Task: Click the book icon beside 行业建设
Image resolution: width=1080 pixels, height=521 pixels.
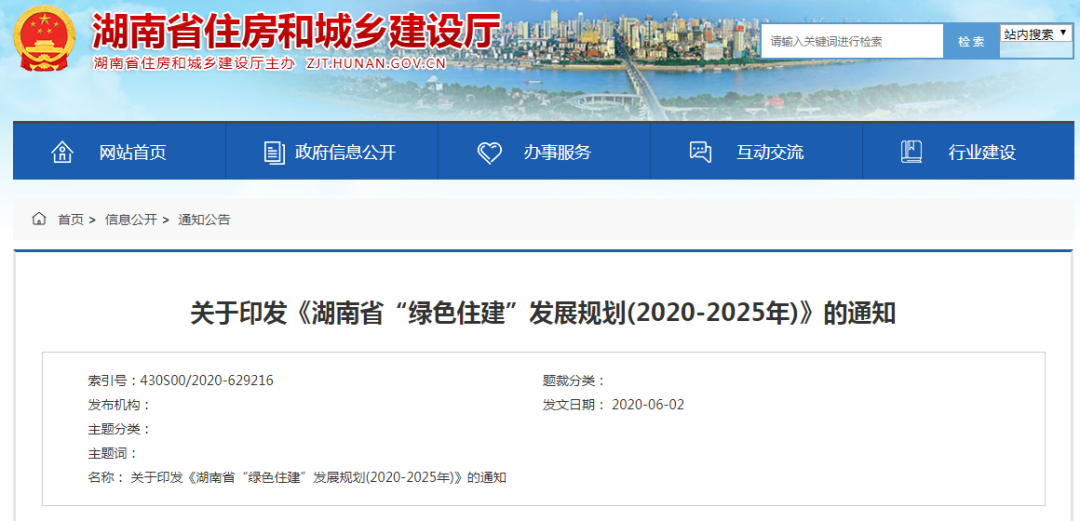Action: coord(911,152)
